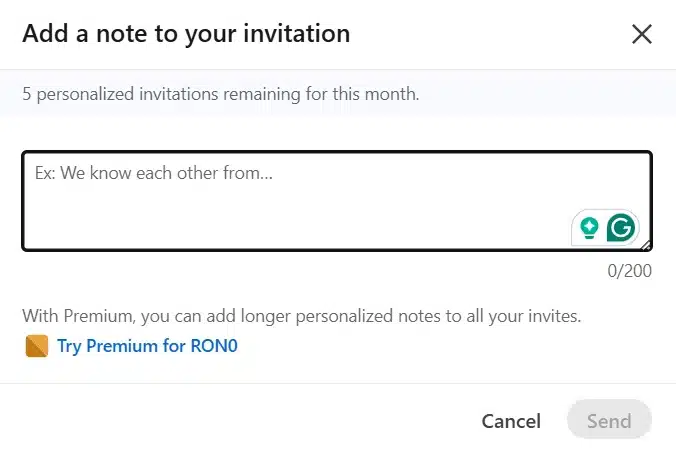Click the 'Ex: We know each other' placeholder
Screen dimensions: 676x450
click(x=153, y=173)
